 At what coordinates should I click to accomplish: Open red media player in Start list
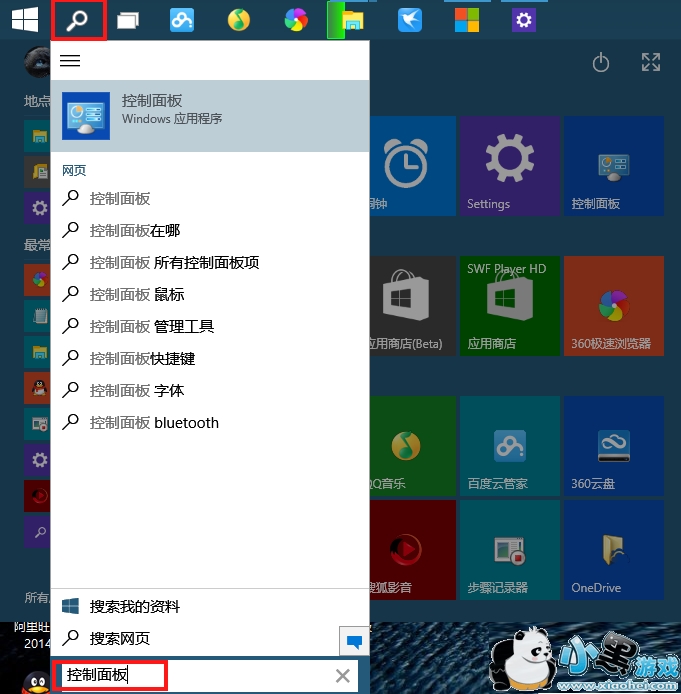[x=38, y=496]
